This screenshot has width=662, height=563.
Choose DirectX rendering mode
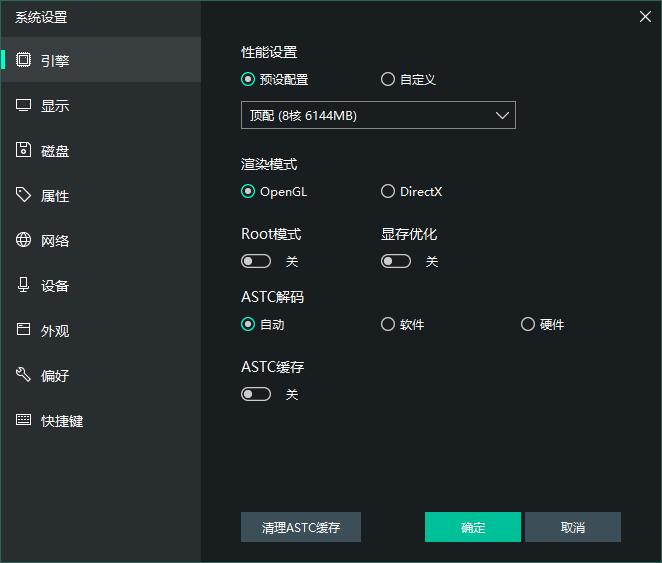coord(388,191)
